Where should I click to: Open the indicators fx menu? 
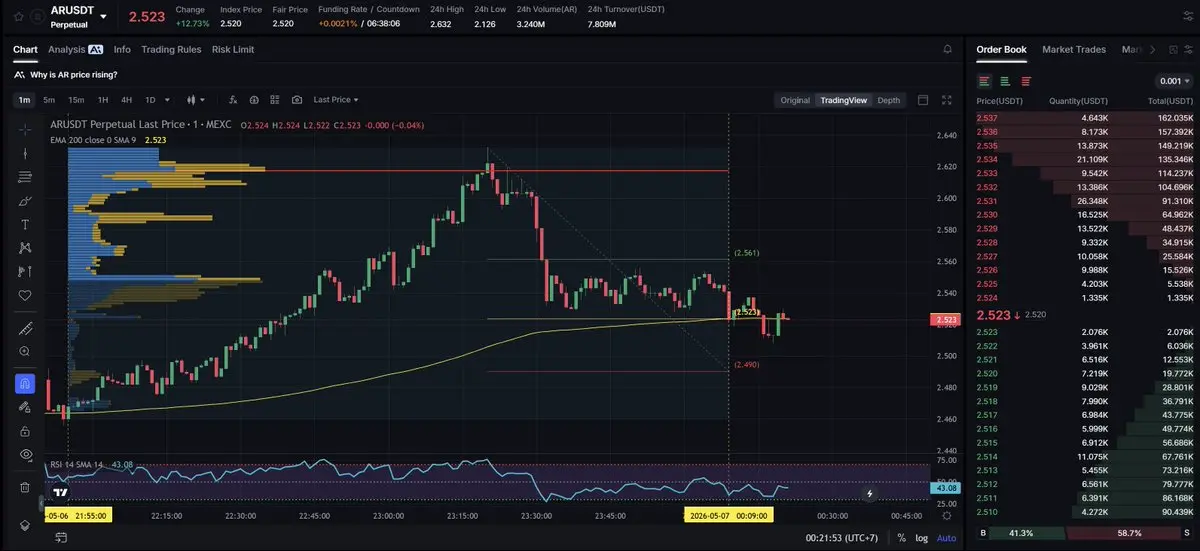pos(233,100)
